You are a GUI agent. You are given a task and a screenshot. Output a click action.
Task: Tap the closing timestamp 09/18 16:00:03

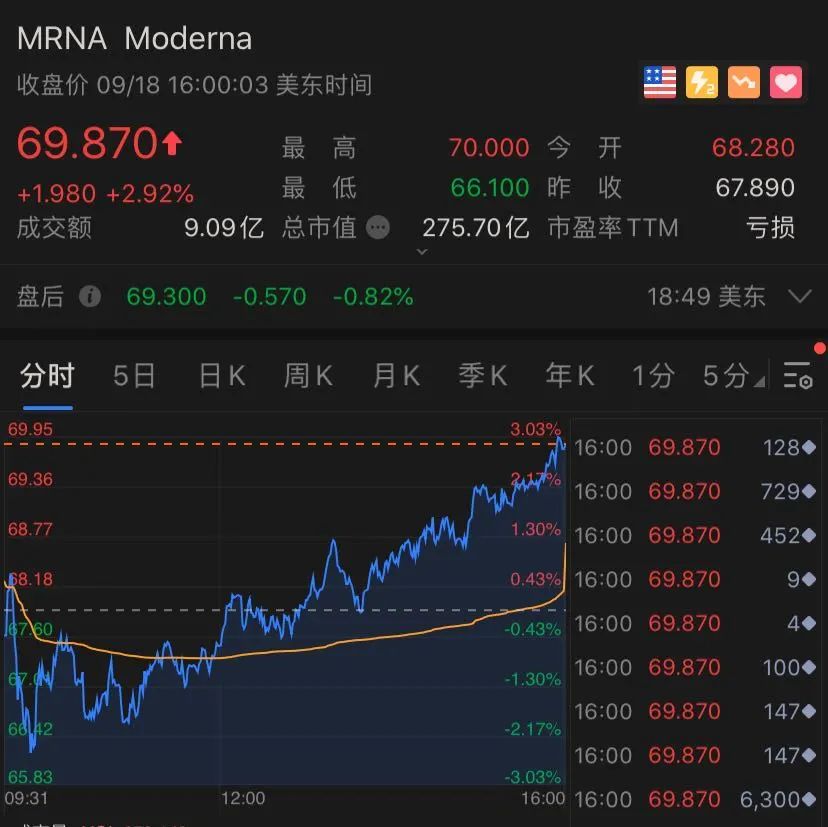(x=183, y=85)
